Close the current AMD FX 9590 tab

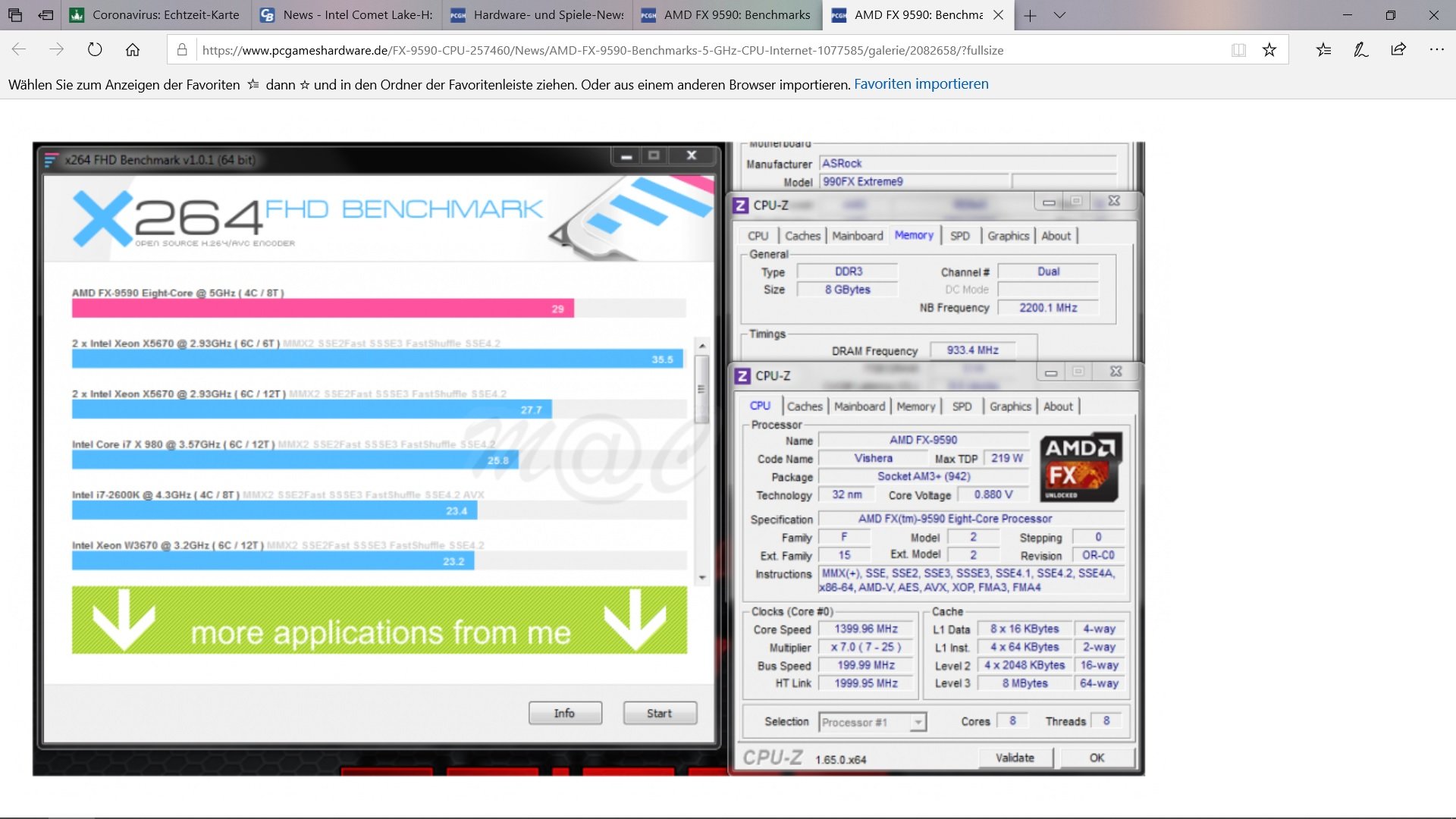(x=998, y=15)
